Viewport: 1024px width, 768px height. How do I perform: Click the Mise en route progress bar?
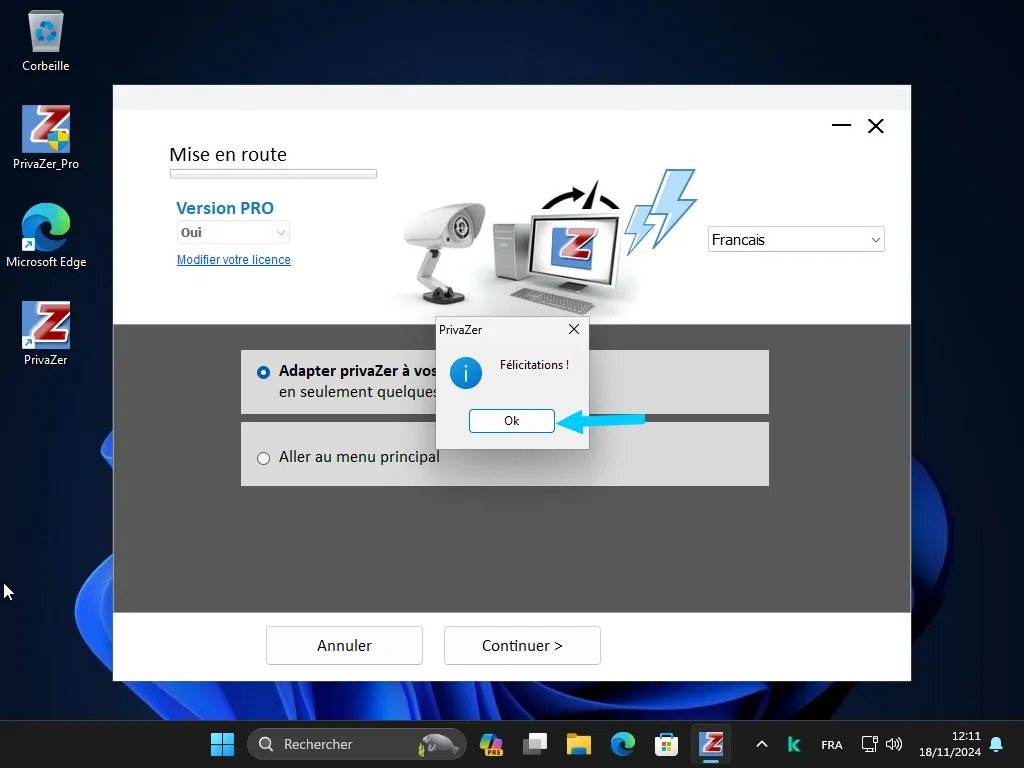273,174
